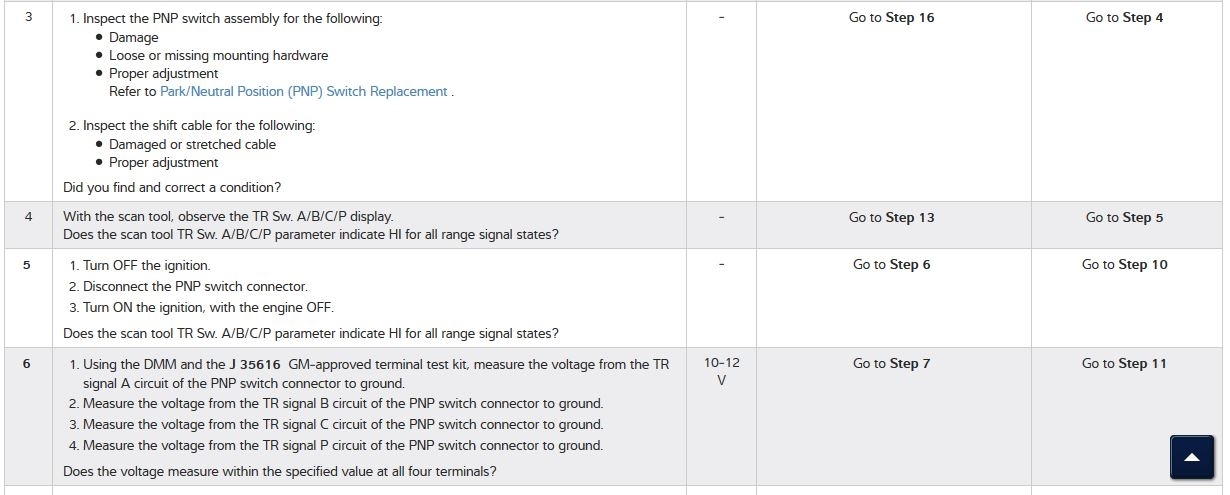1230x495 pixels.
Task: Select the "Go to Step 5" cell
Action: click(1124, 218)
